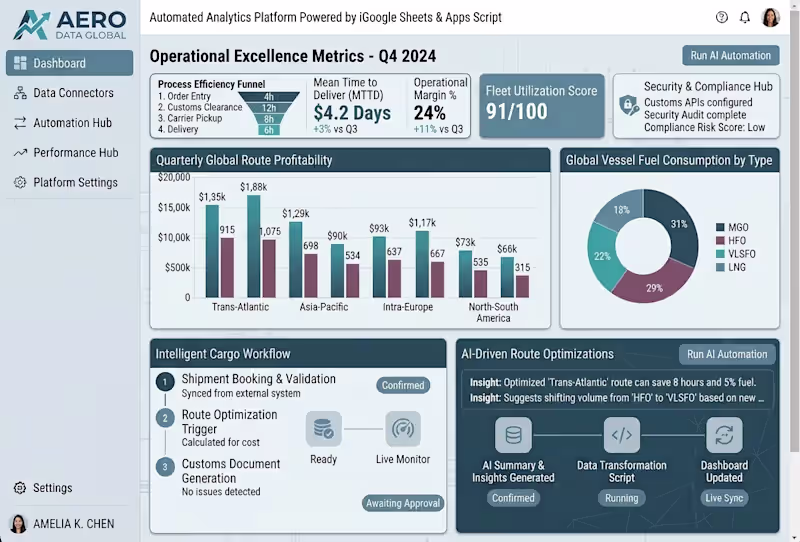Image resolution: width=800 pixels, height=542 pixels.
Task: Run AI Automation in Route Optimizations panel
Action: [x=727, y=354]
